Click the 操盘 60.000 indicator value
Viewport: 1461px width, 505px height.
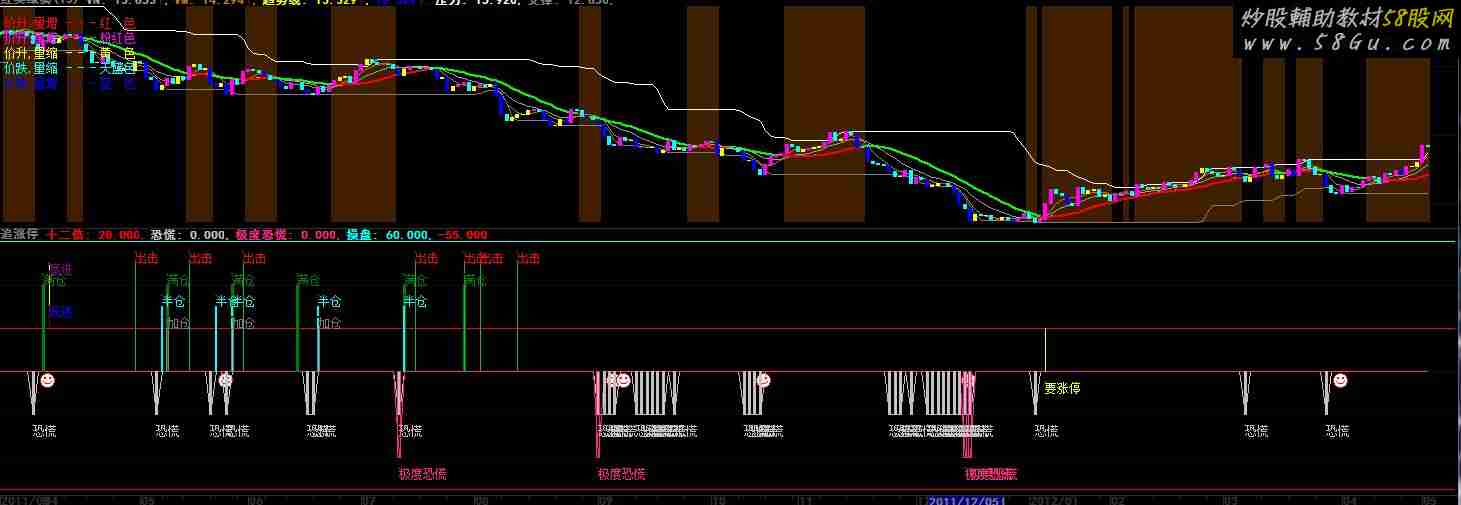386,234
